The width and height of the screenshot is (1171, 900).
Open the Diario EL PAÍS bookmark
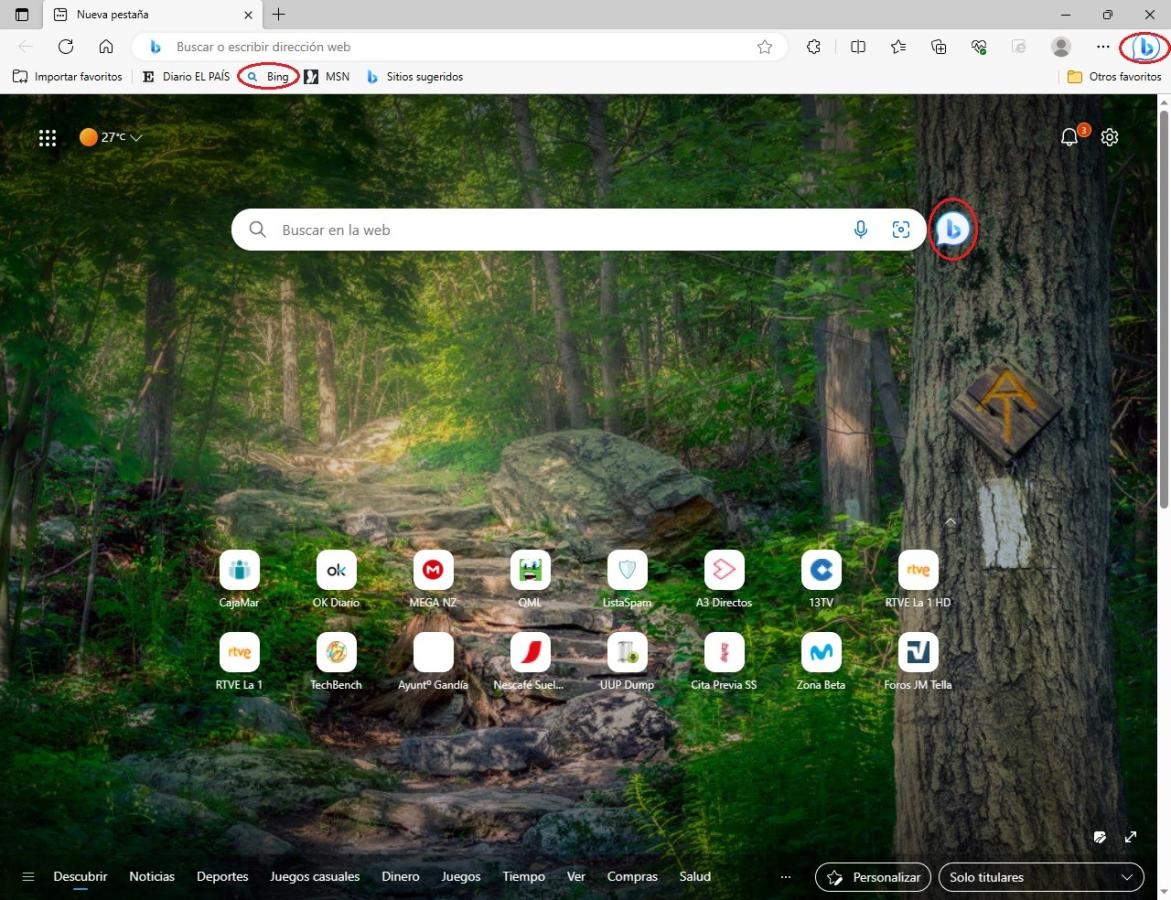186,77
